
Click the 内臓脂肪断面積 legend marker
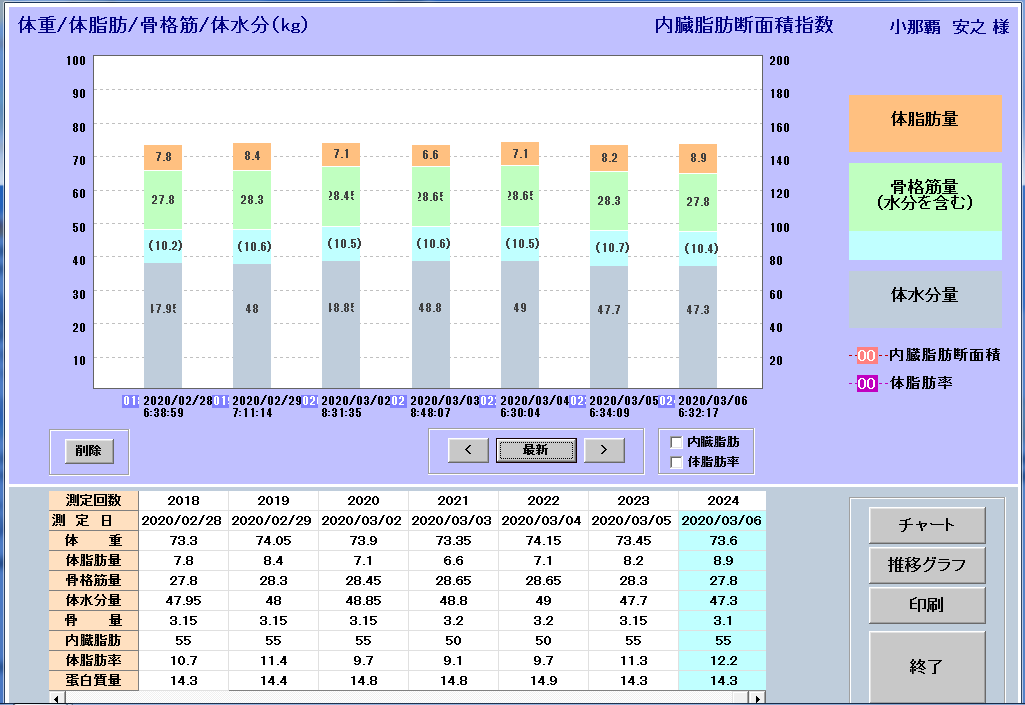pos(866,356)
